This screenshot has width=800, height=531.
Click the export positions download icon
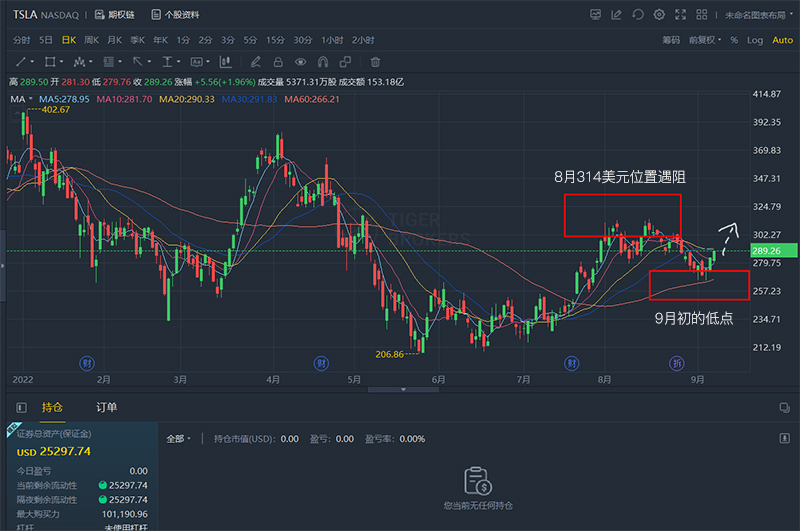[785, 438]
